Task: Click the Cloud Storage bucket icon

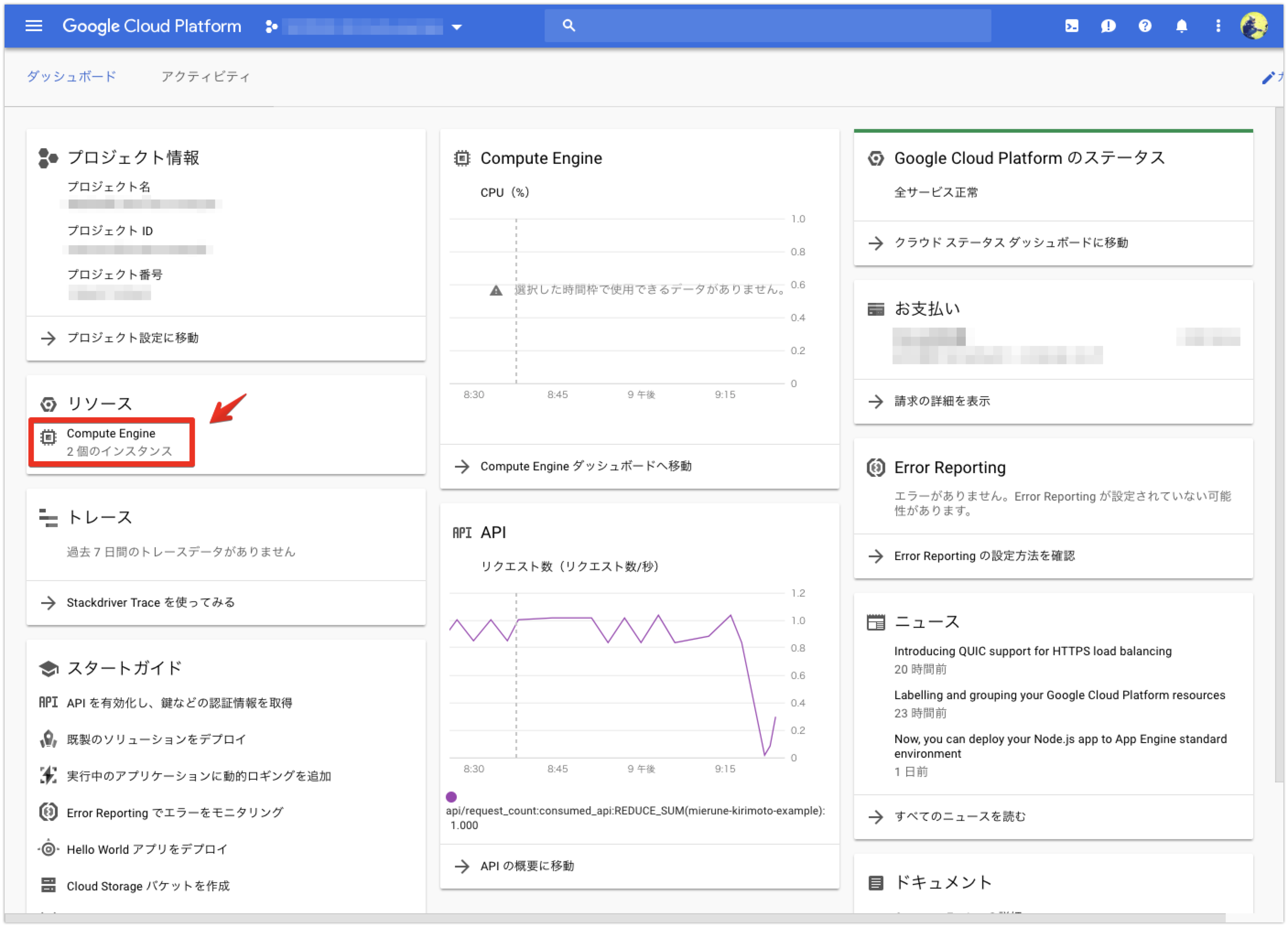Action: pos(48,885)
